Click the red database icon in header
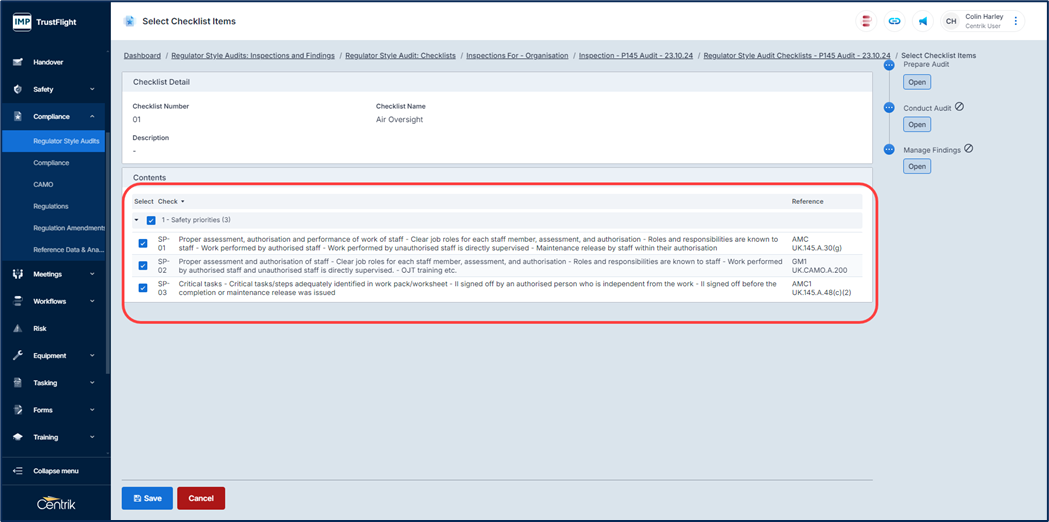 pos(867,21)
